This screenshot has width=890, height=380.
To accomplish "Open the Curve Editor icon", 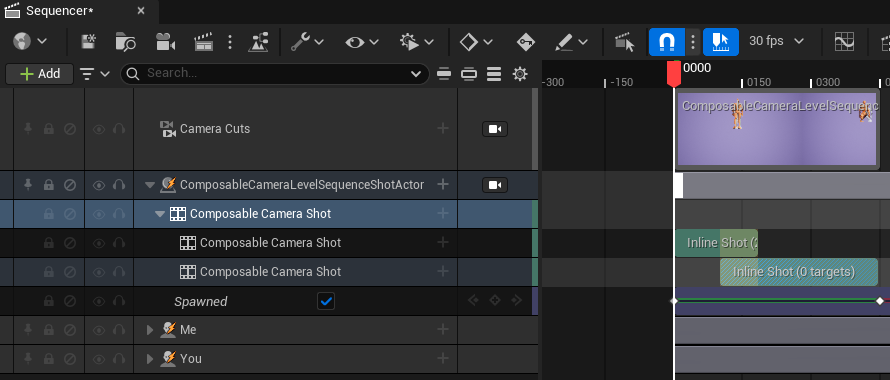I will click(845, 41).
